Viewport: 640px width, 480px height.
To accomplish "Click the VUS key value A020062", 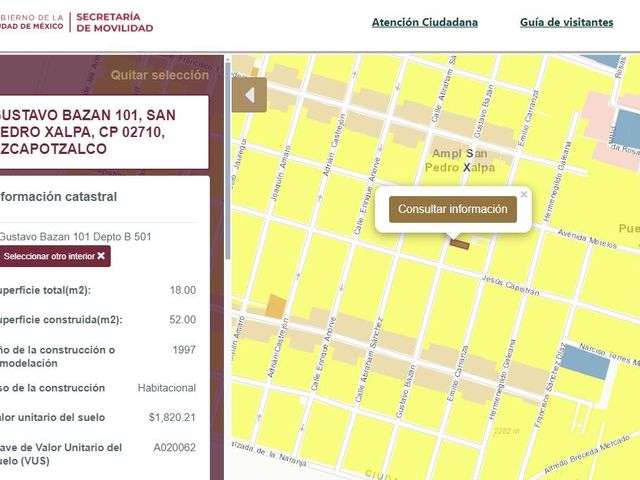I will tap(175, 447).
